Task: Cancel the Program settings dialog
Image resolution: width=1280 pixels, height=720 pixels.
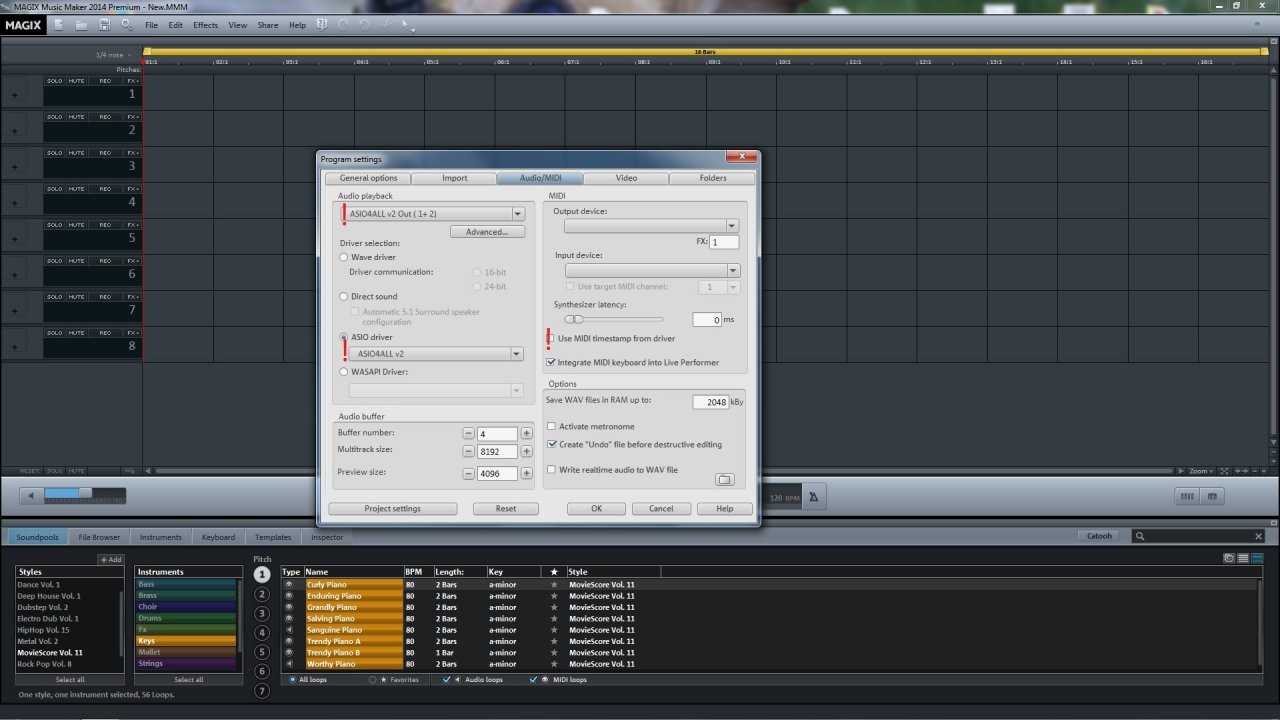Action: (661, 509)
